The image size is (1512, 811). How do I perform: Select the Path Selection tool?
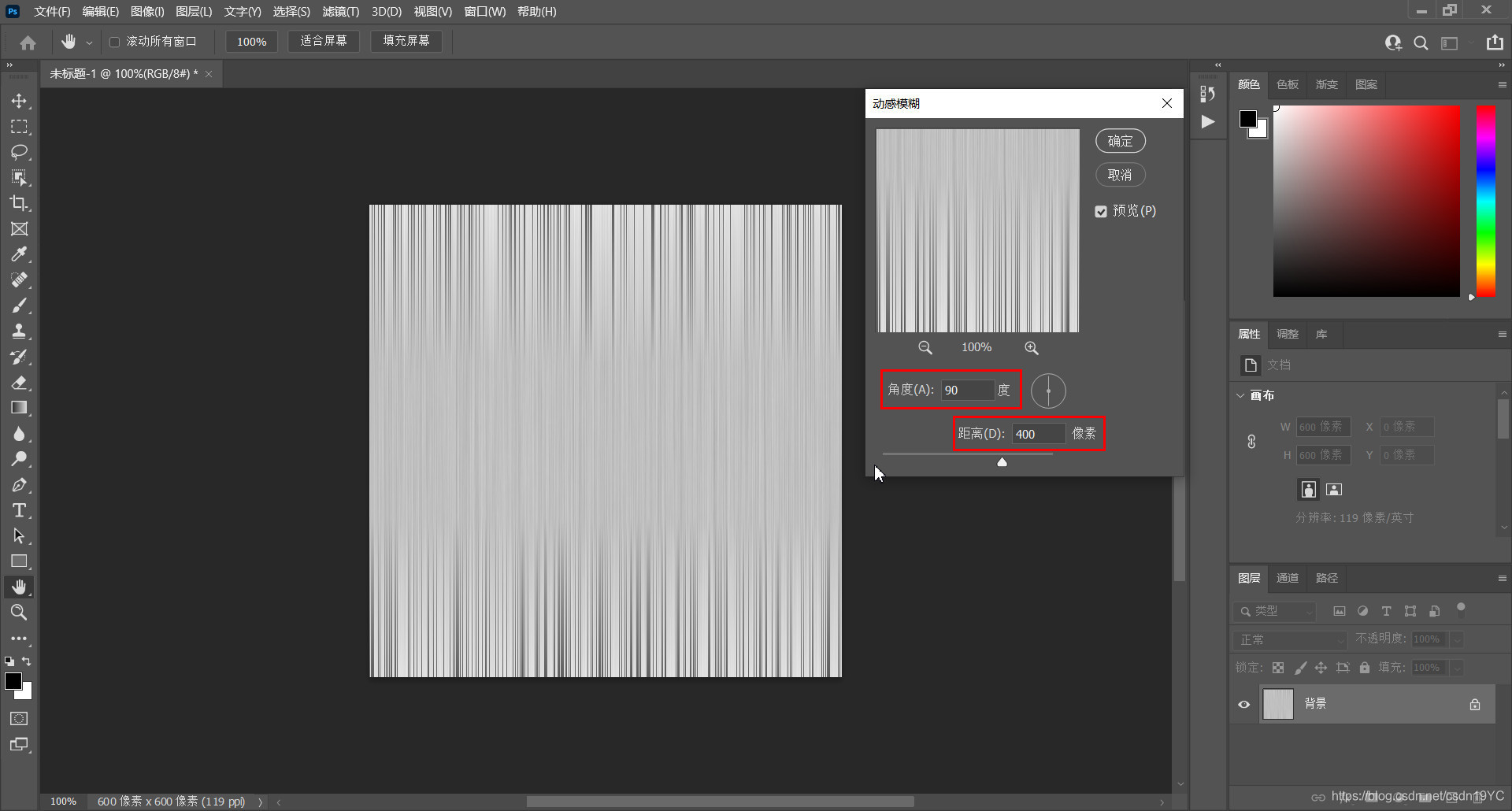coord(19,536)
